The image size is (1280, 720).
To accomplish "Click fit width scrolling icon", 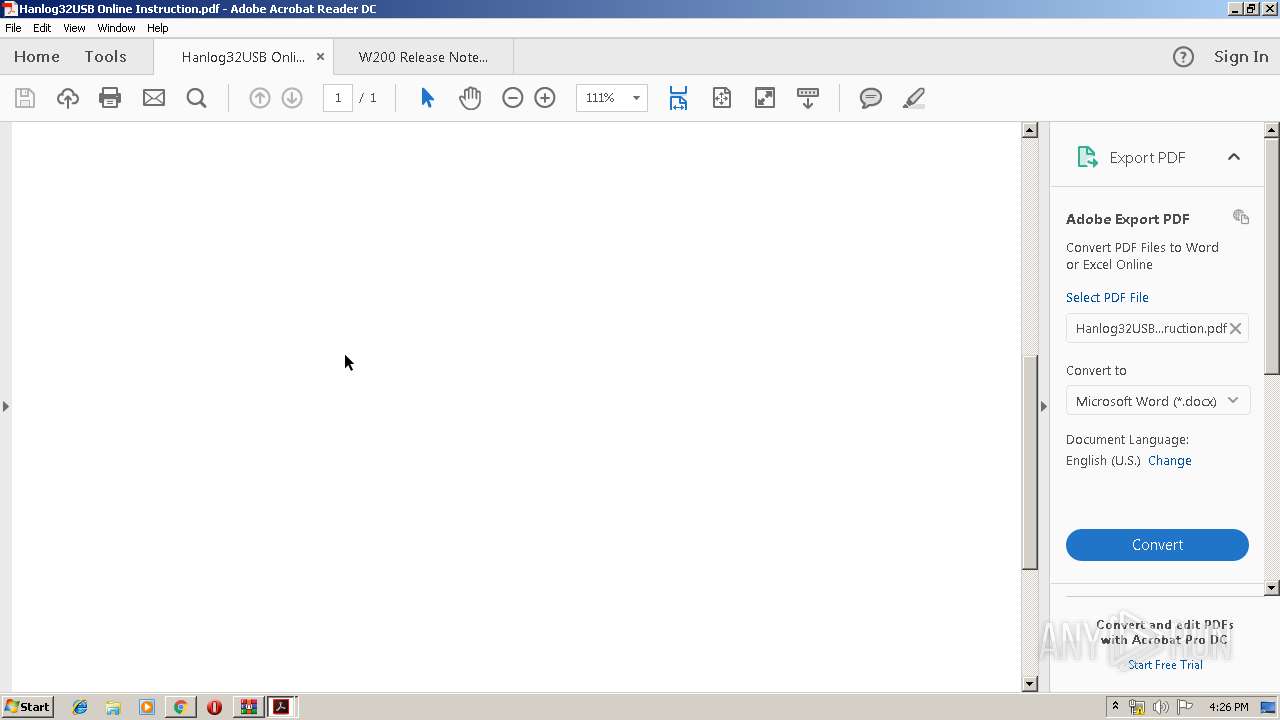I will coord(678,98).
